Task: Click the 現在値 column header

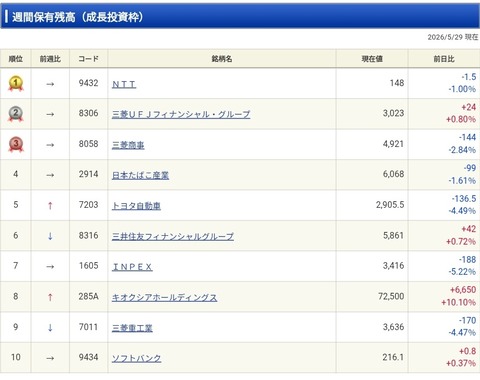Action: pyautogui.click(x=372, y=59)
